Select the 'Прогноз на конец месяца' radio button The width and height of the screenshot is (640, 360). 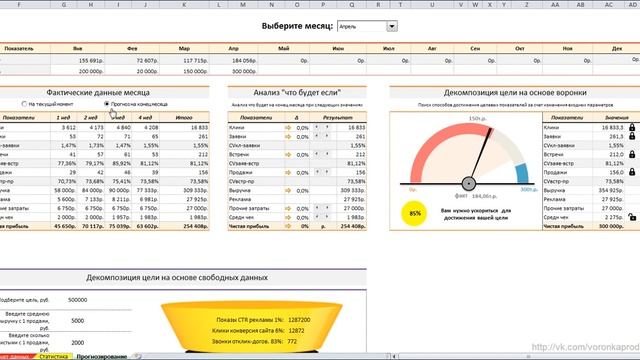[x=107, y=104]
